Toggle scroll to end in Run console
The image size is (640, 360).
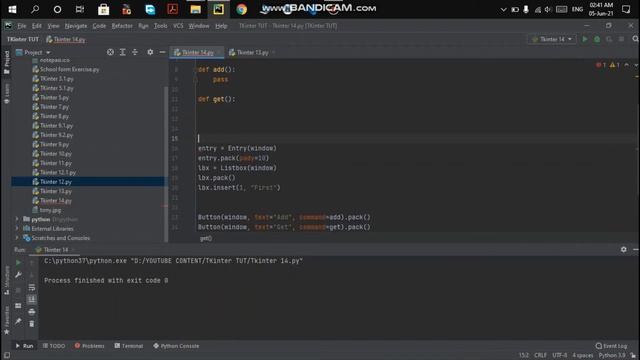coord(32,300)
